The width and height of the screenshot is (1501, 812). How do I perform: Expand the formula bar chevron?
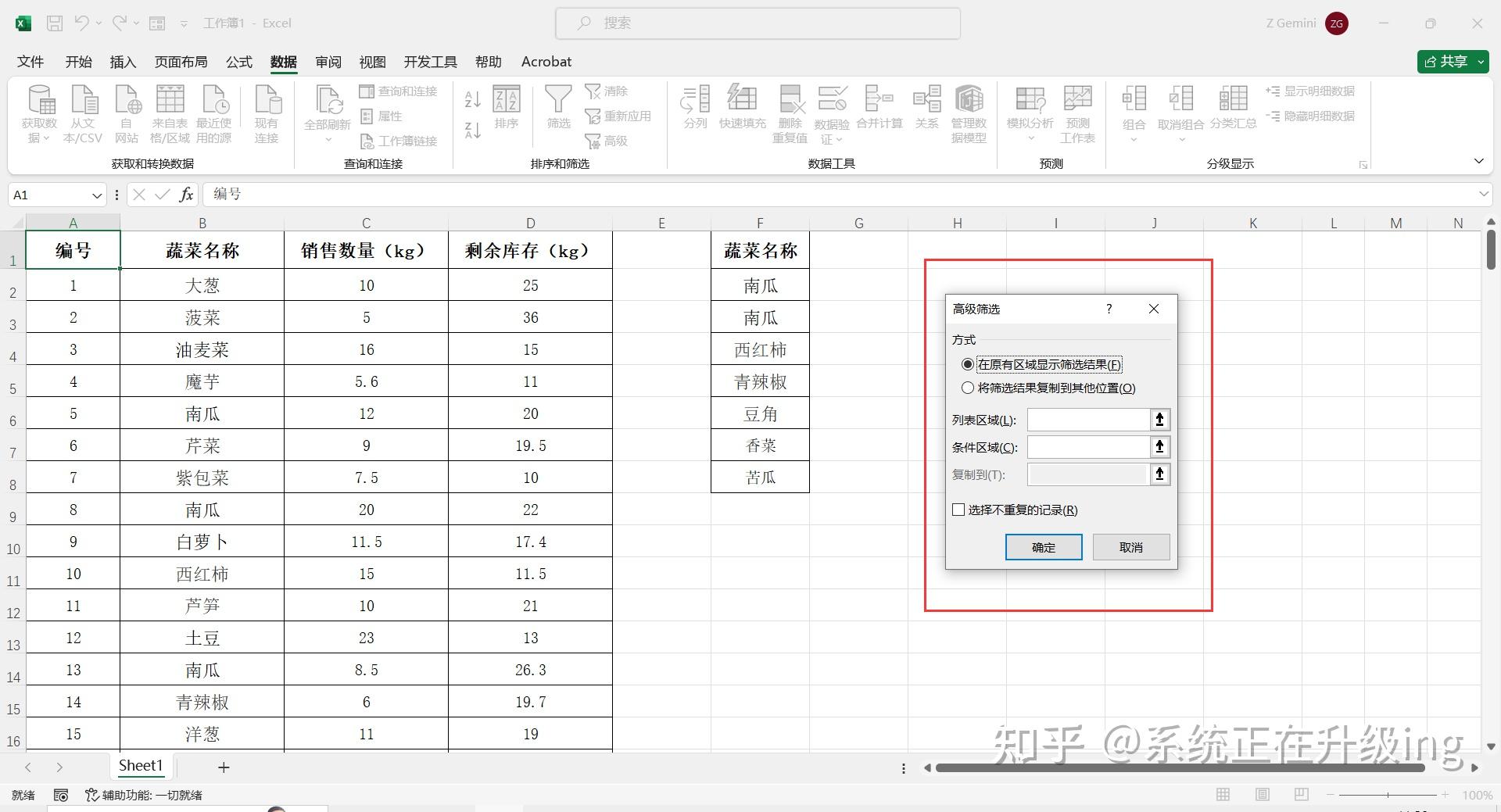pos(1483,194)
